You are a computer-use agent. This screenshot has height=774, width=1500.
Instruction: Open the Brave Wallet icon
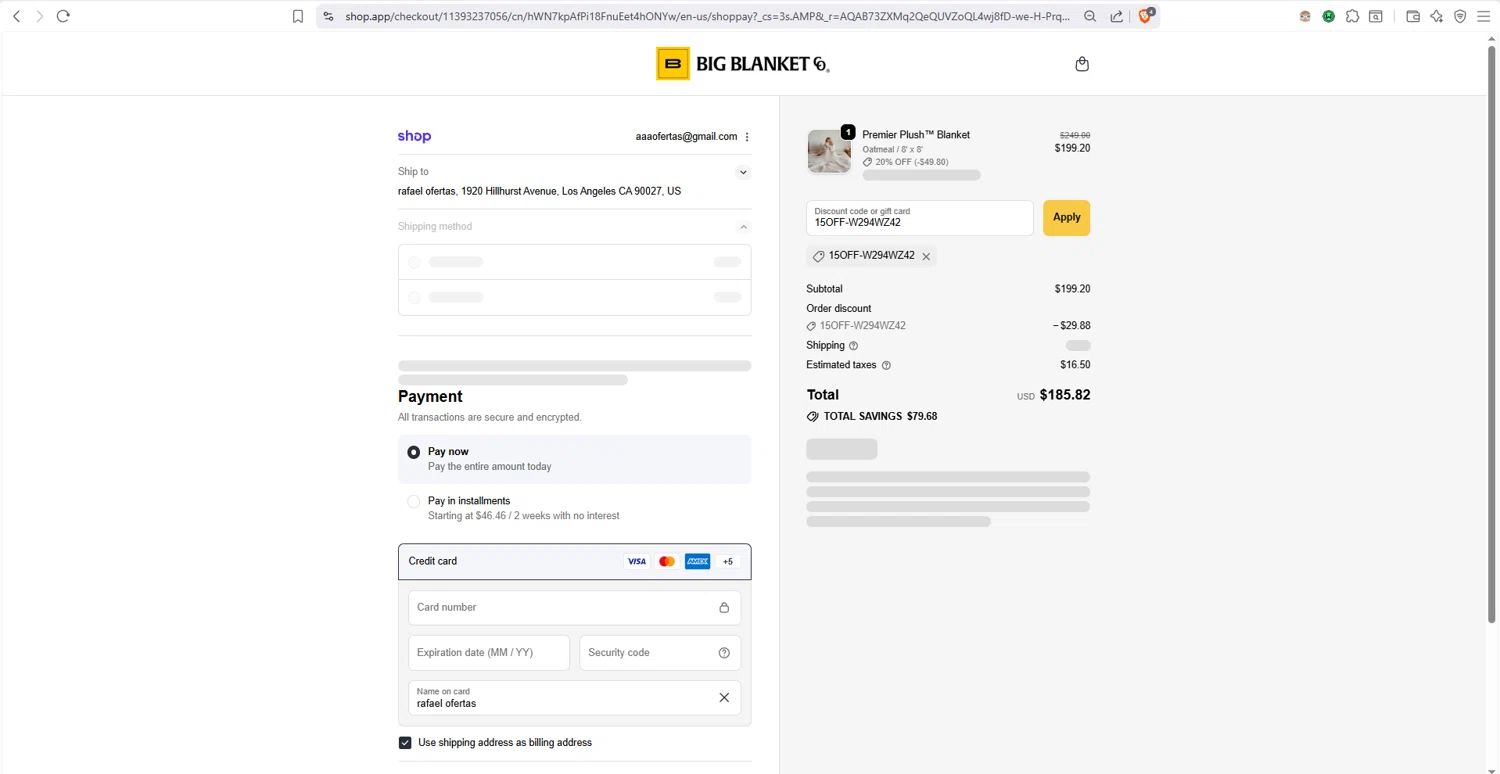[1413, 16]
